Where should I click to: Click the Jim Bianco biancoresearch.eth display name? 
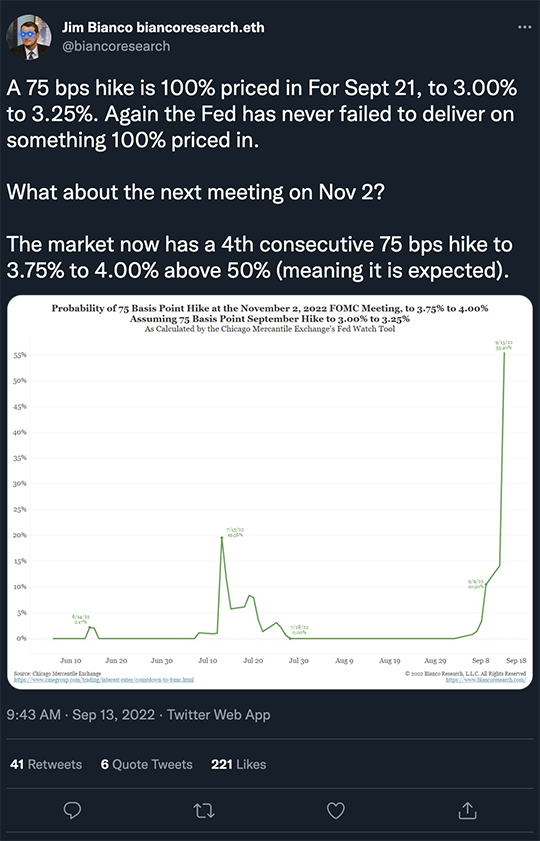click(163, 27)
